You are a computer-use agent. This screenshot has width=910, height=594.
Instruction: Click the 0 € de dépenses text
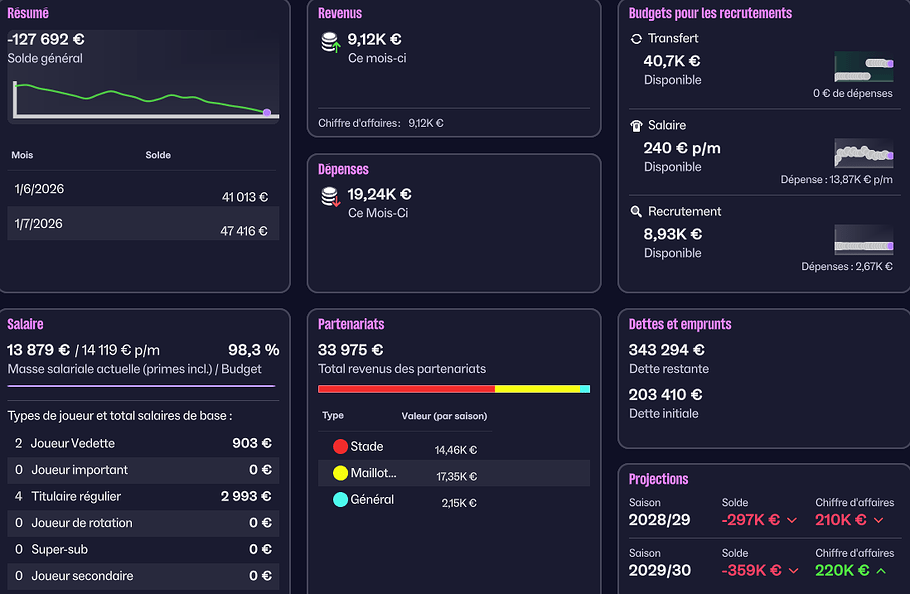coord(853,93)
